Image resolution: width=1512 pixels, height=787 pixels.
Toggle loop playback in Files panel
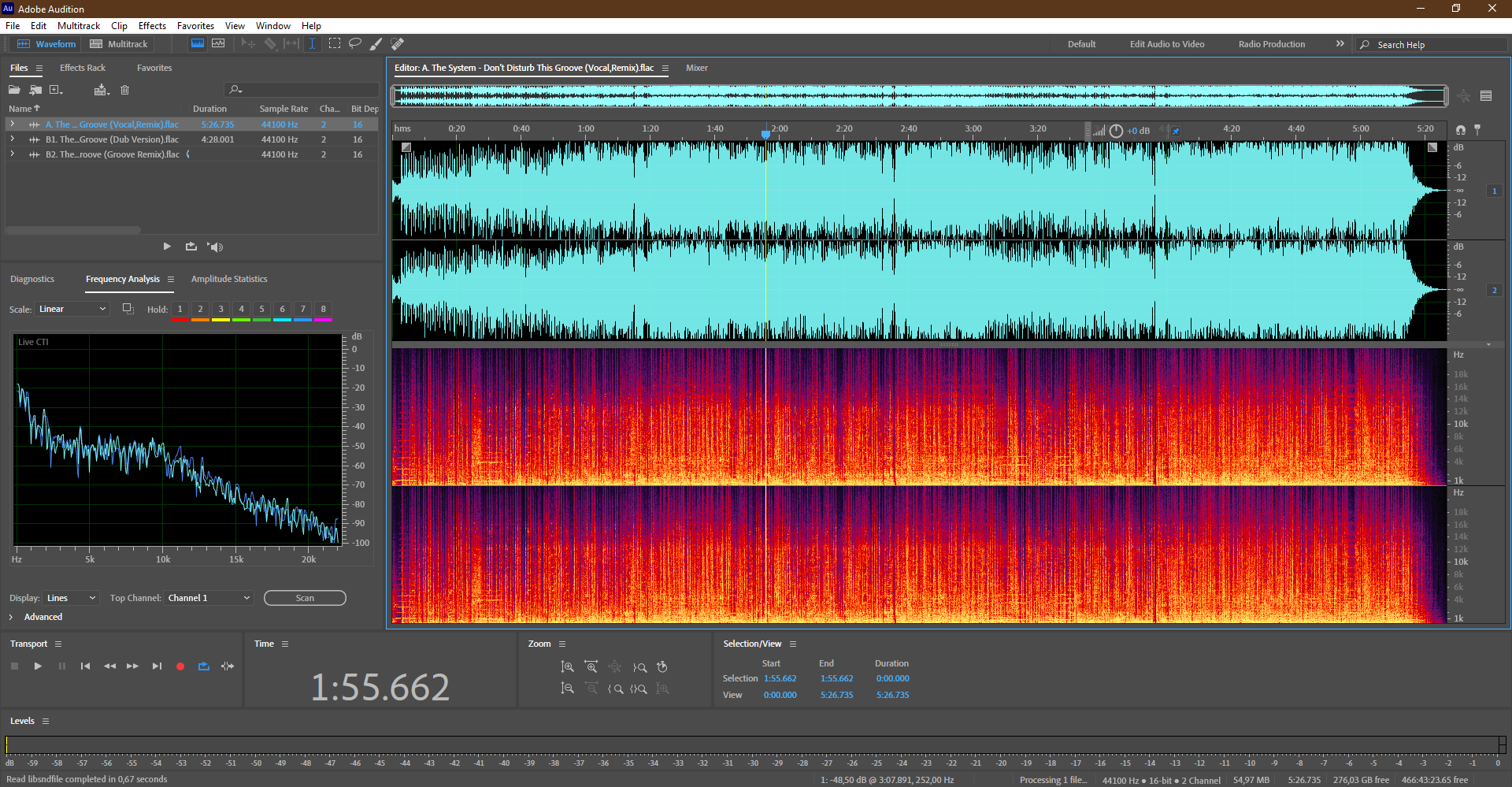[x=191, y=247]
